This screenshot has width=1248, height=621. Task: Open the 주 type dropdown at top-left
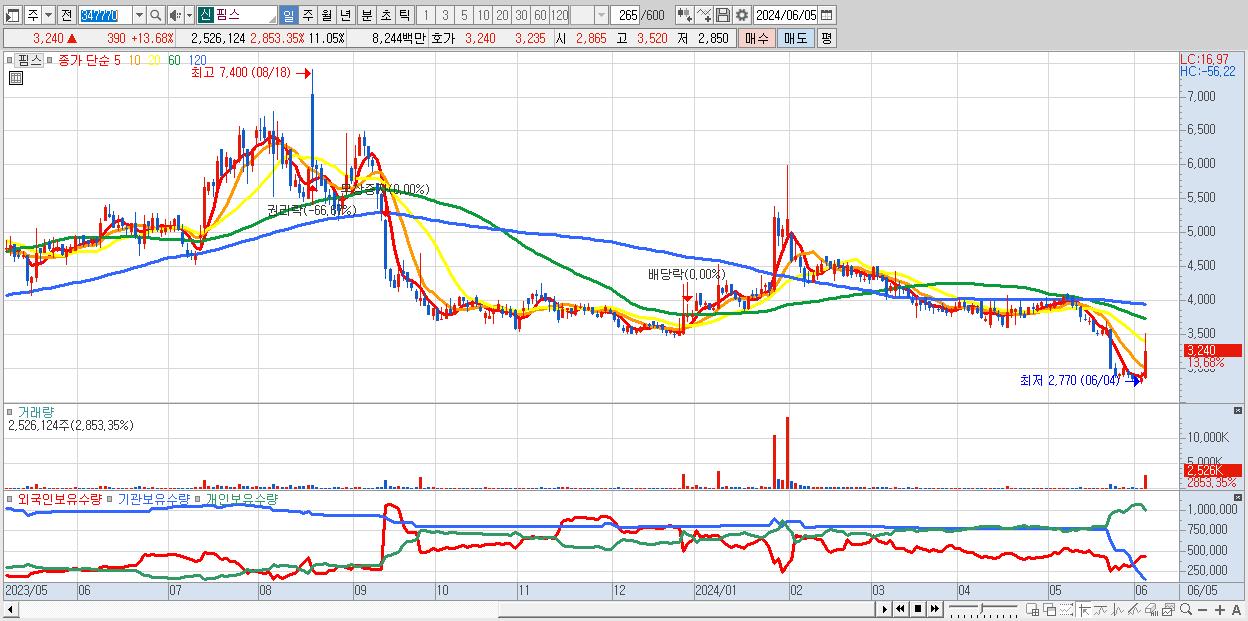(x=48, y=15)
